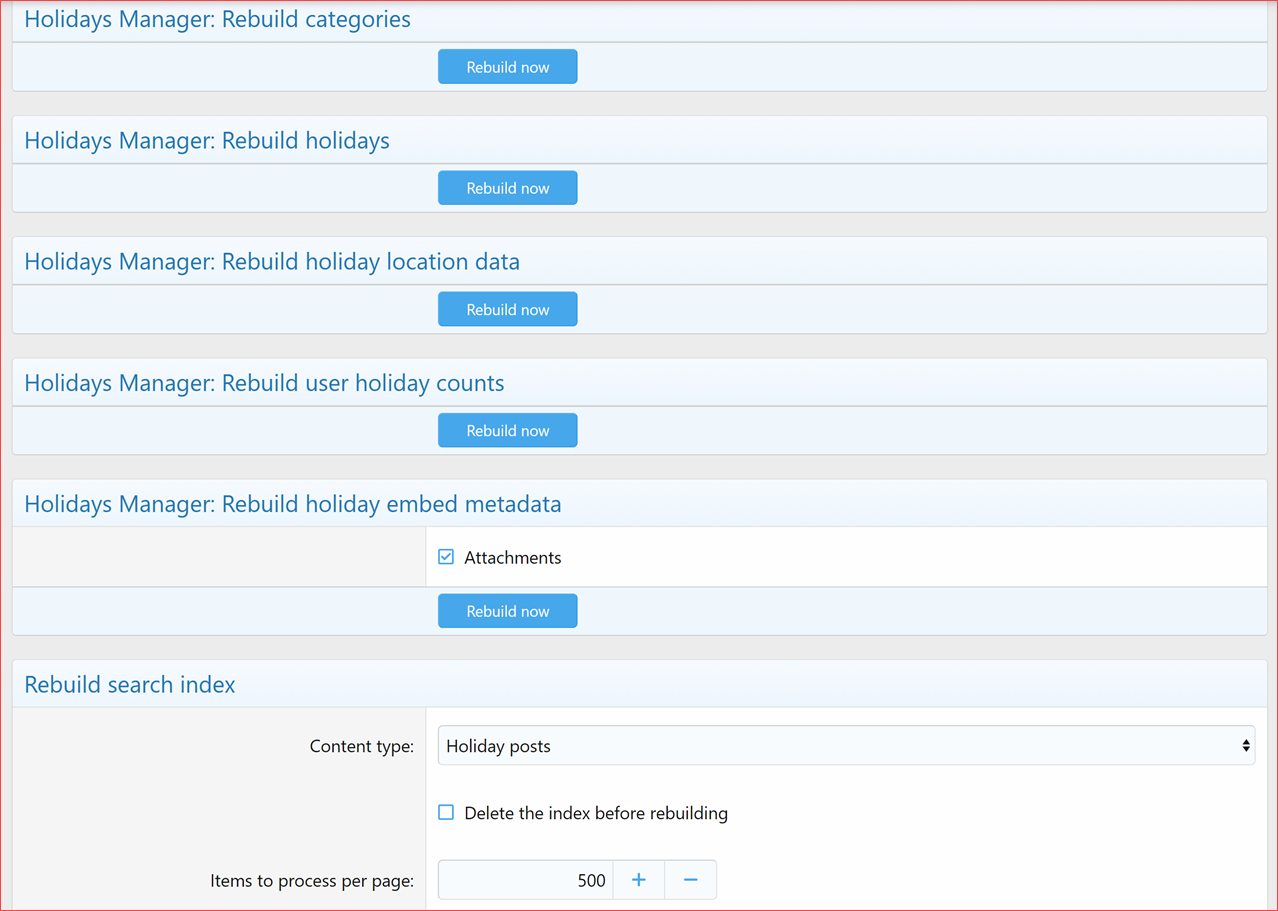Screen dimensions: 1278x911
Task: Click Rebuild now under Rebuild holidays
Action: (x=507, y=187)
